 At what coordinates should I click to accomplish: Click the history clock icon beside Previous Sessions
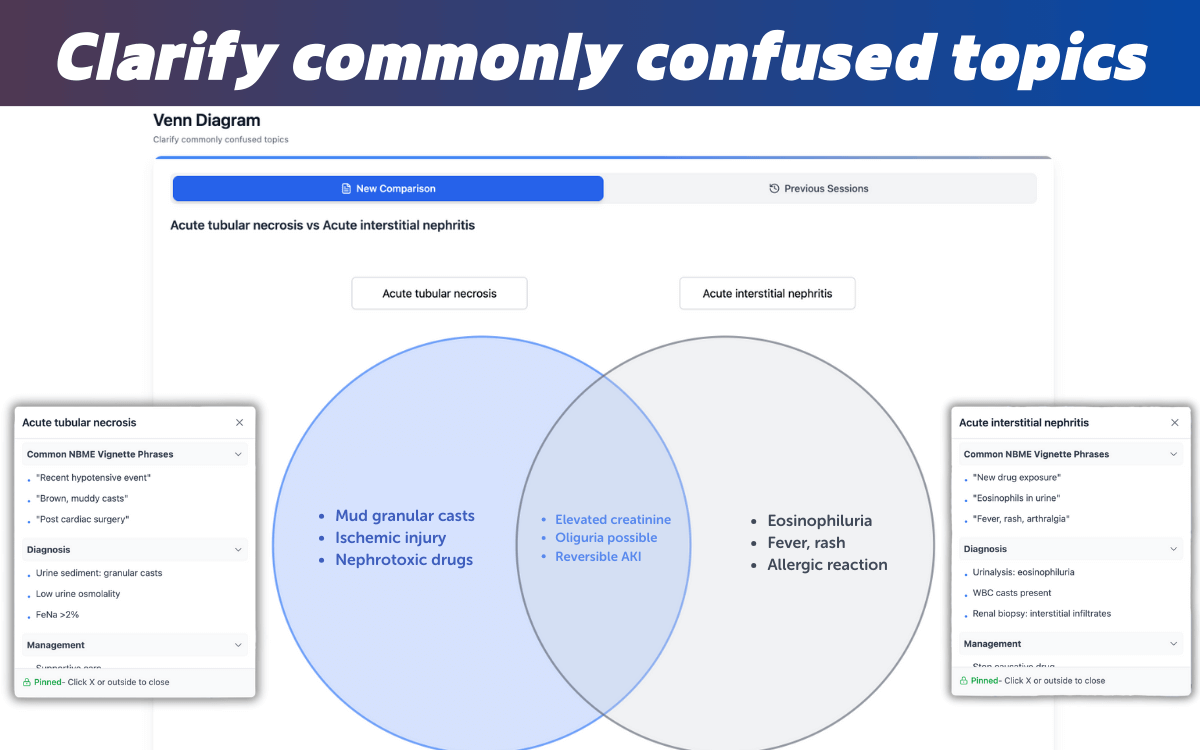tap(774, 189)
